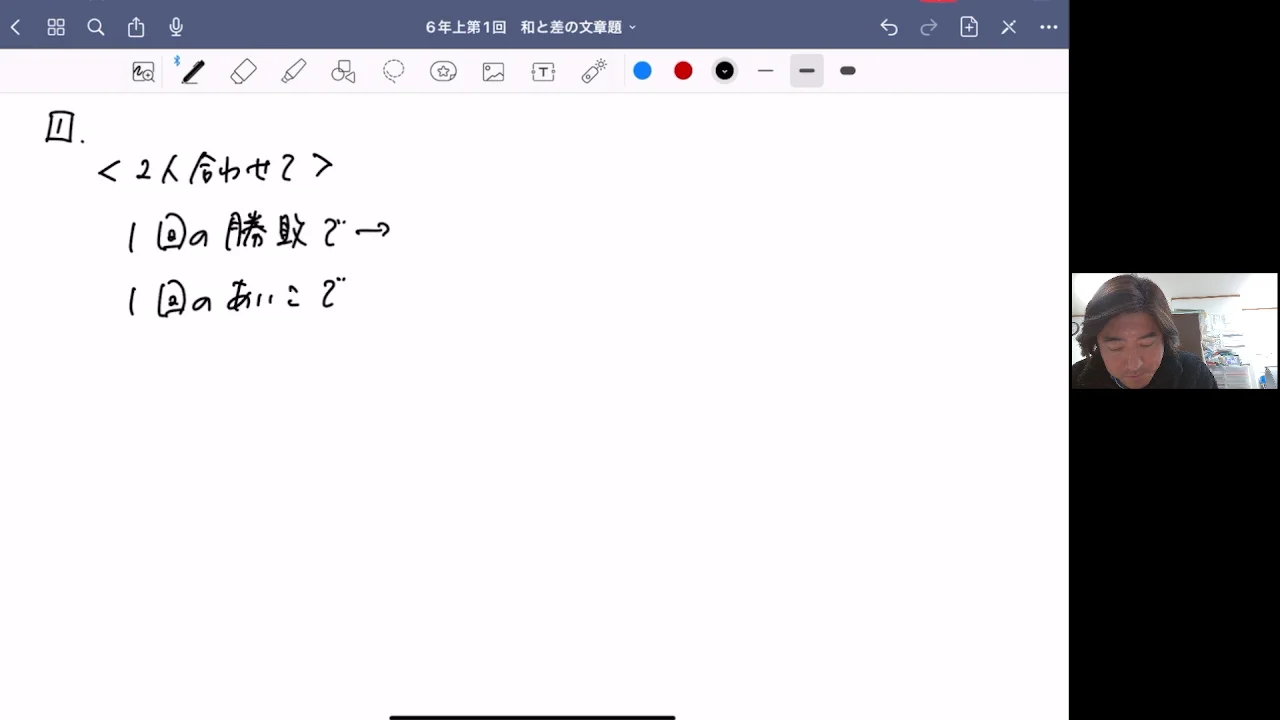
Task: Select the Shapes tool
Action: 343,71
